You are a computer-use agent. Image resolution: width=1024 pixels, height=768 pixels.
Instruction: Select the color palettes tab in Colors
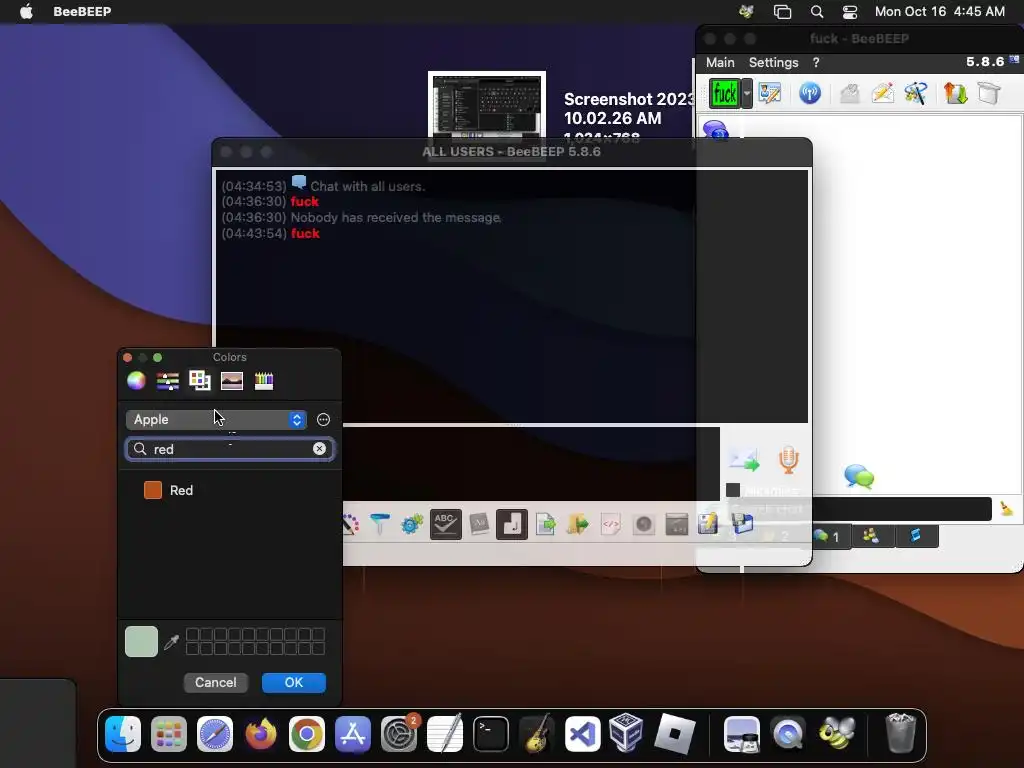tap(200, 380)
